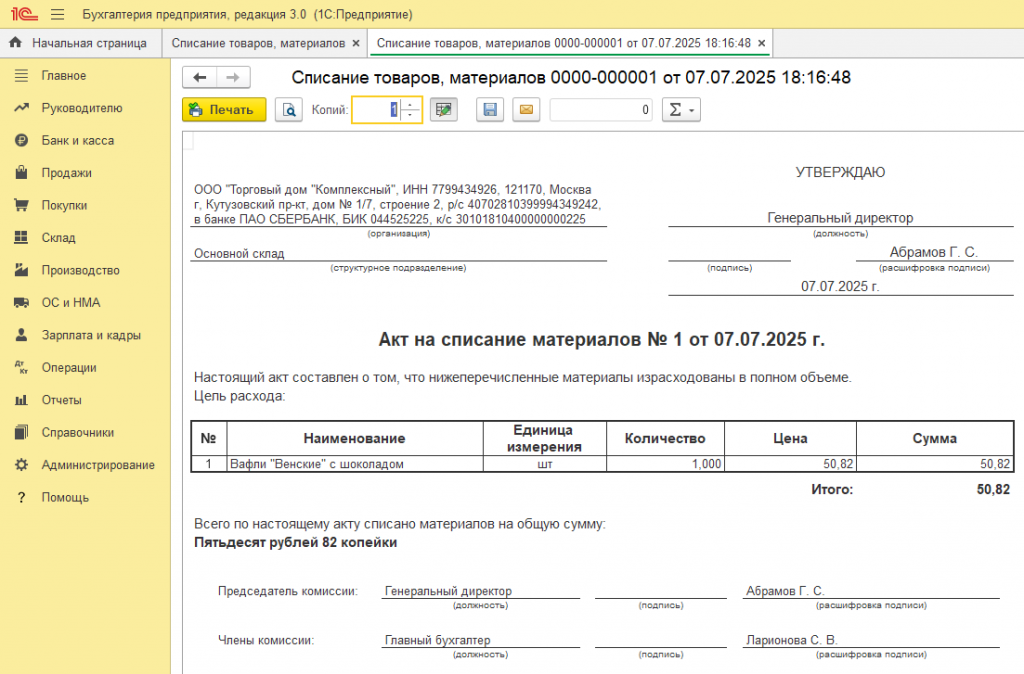The height and width of the screenshot is (674, 1024).
Task: Click the Председатель комиссии: label
Action: pyautogui.click(x=288, y=591)
